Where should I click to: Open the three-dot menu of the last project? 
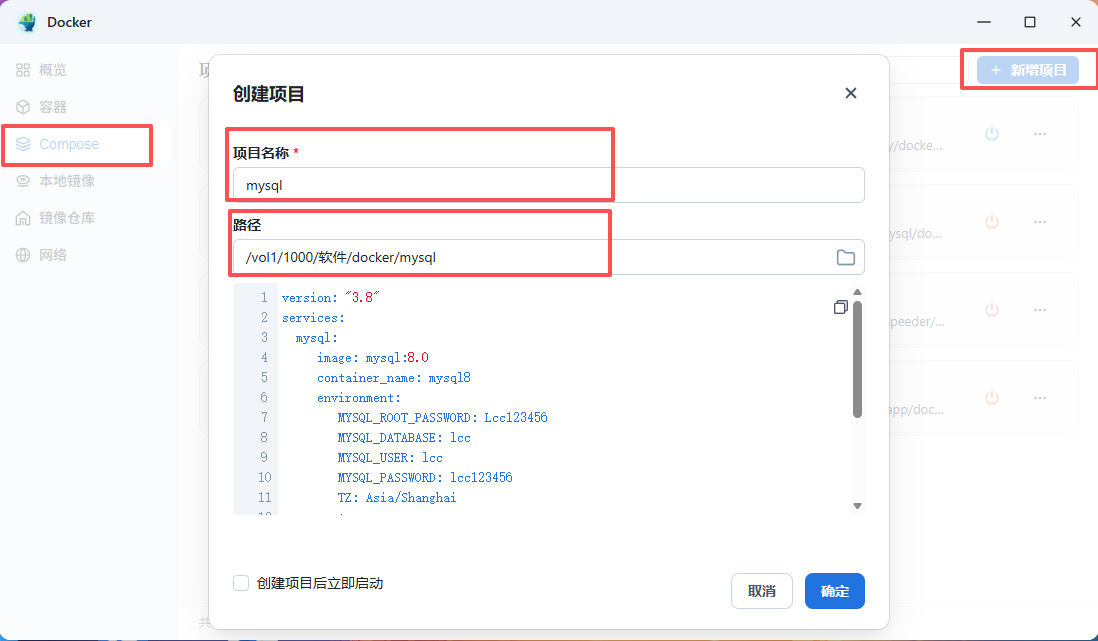point(1040,398)
